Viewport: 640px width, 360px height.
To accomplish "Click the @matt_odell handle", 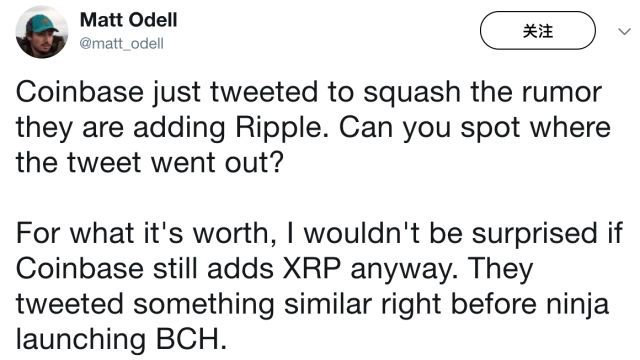I will (122, 43).
